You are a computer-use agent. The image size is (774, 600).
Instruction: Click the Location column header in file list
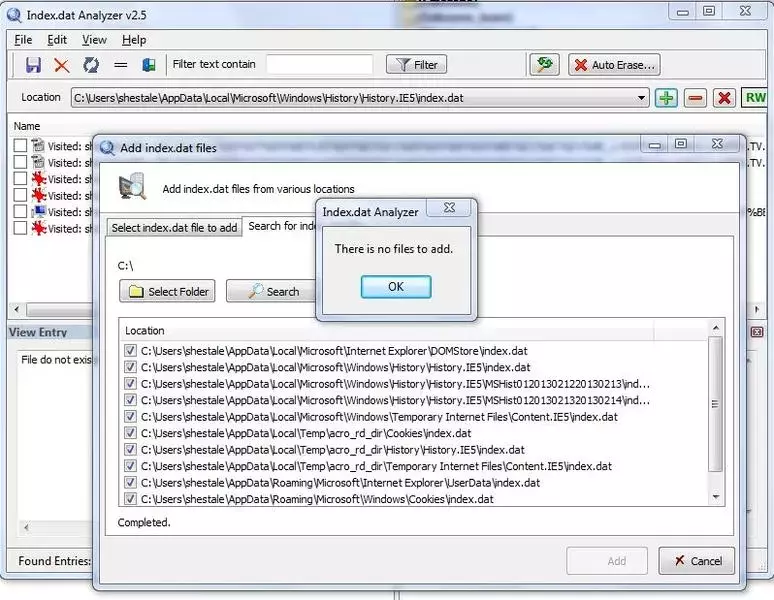click(145, 330)
